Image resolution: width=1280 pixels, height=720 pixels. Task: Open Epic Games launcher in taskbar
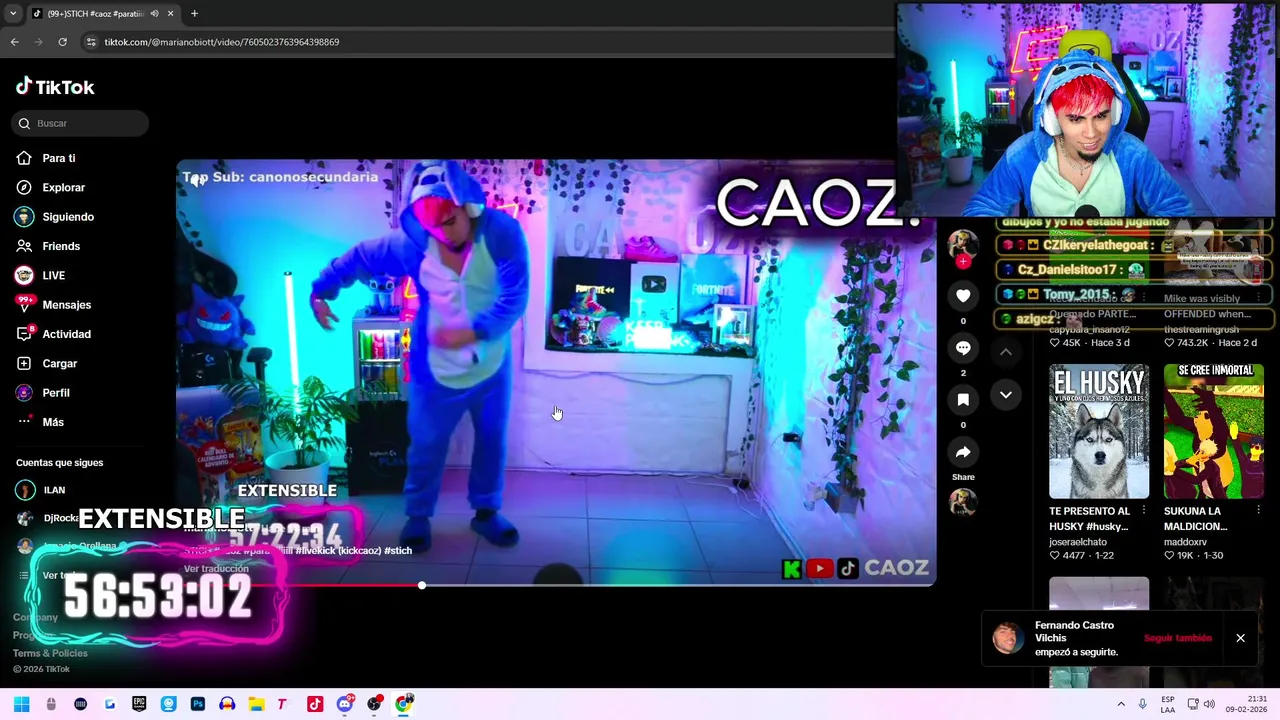(139, 704)
